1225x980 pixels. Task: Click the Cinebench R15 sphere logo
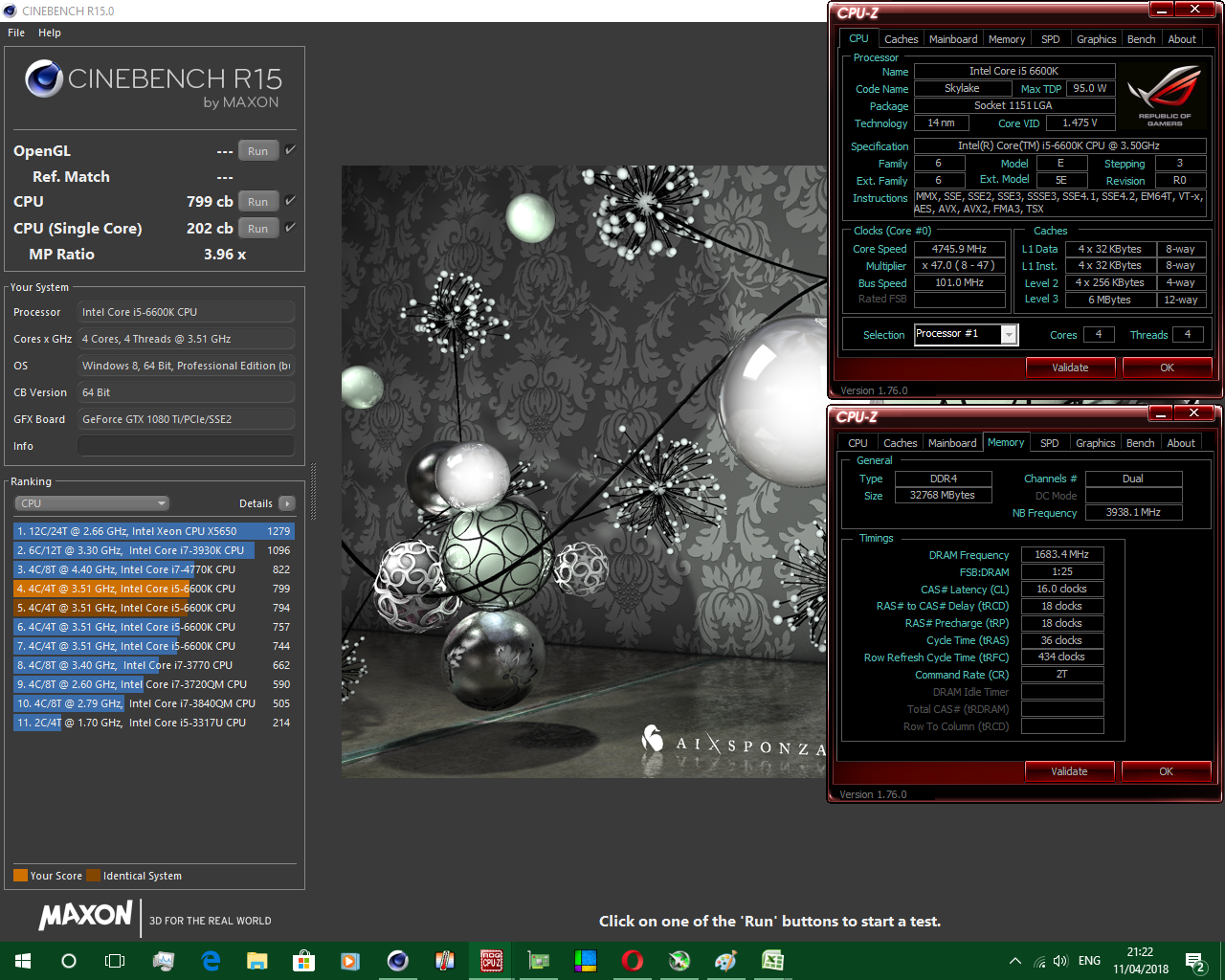coord(44,78)
